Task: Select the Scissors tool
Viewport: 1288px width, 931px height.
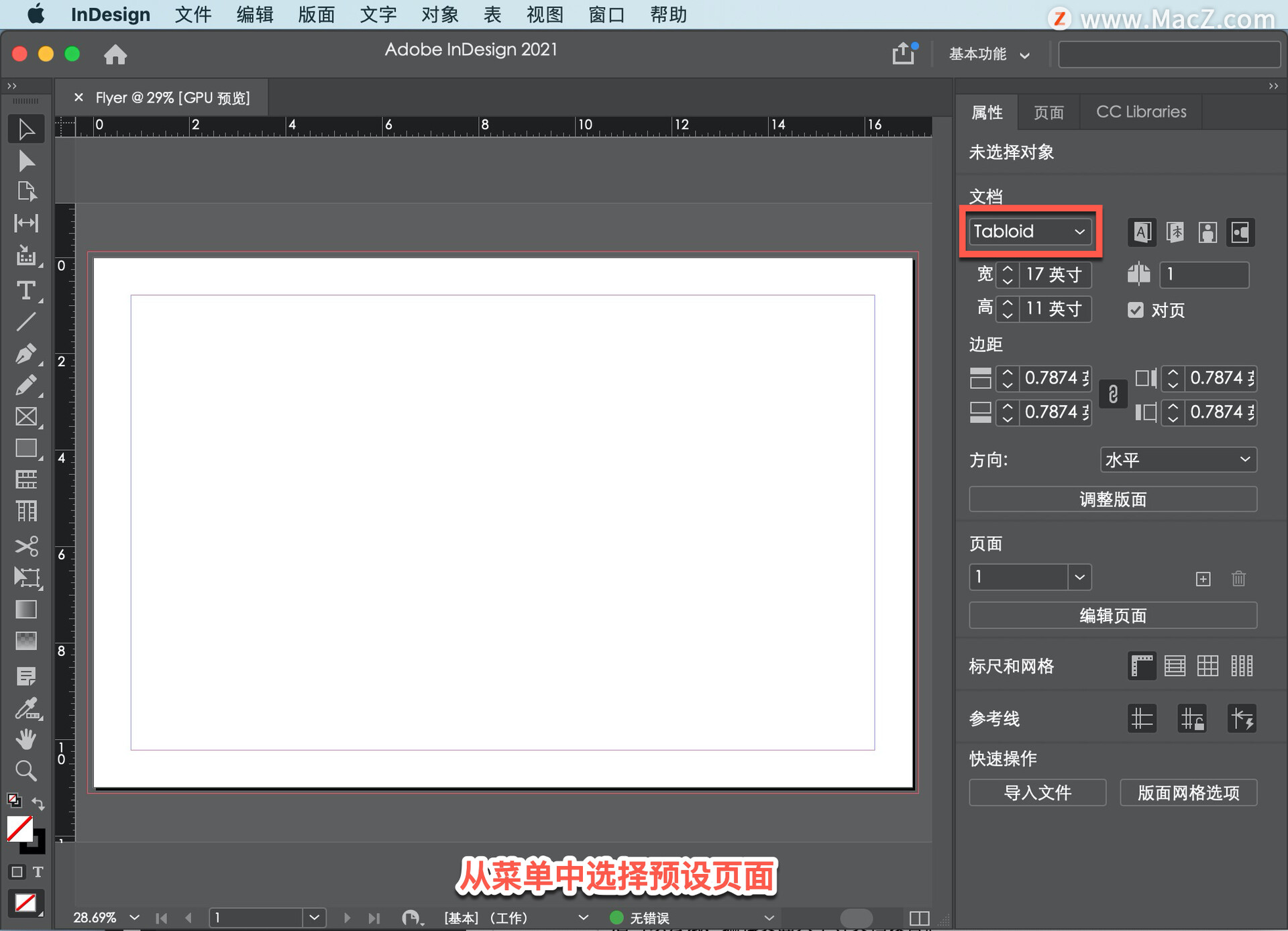Action: (25, 546)
